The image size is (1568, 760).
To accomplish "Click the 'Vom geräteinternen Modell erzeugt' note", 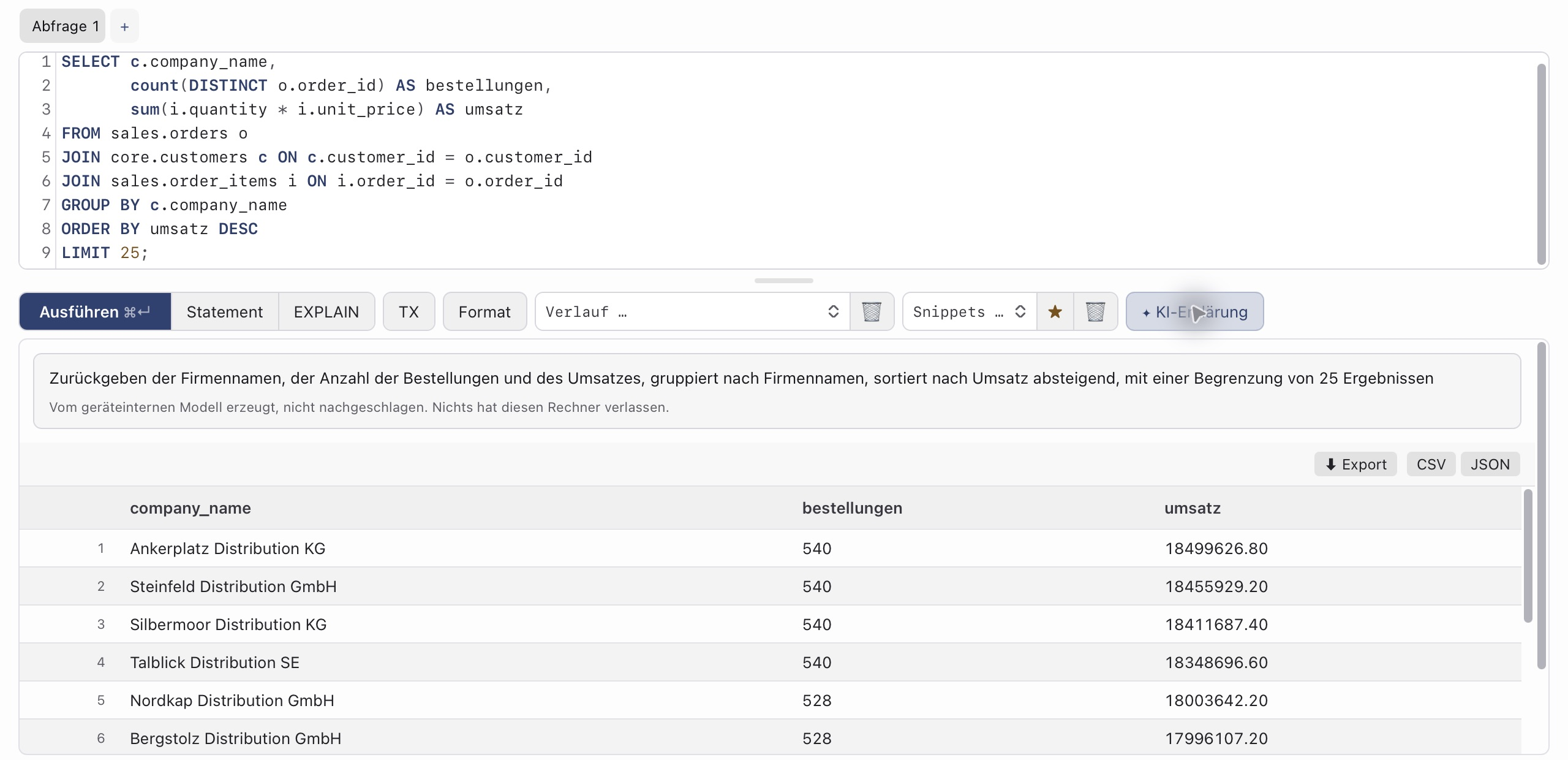I will click(359, 407).
